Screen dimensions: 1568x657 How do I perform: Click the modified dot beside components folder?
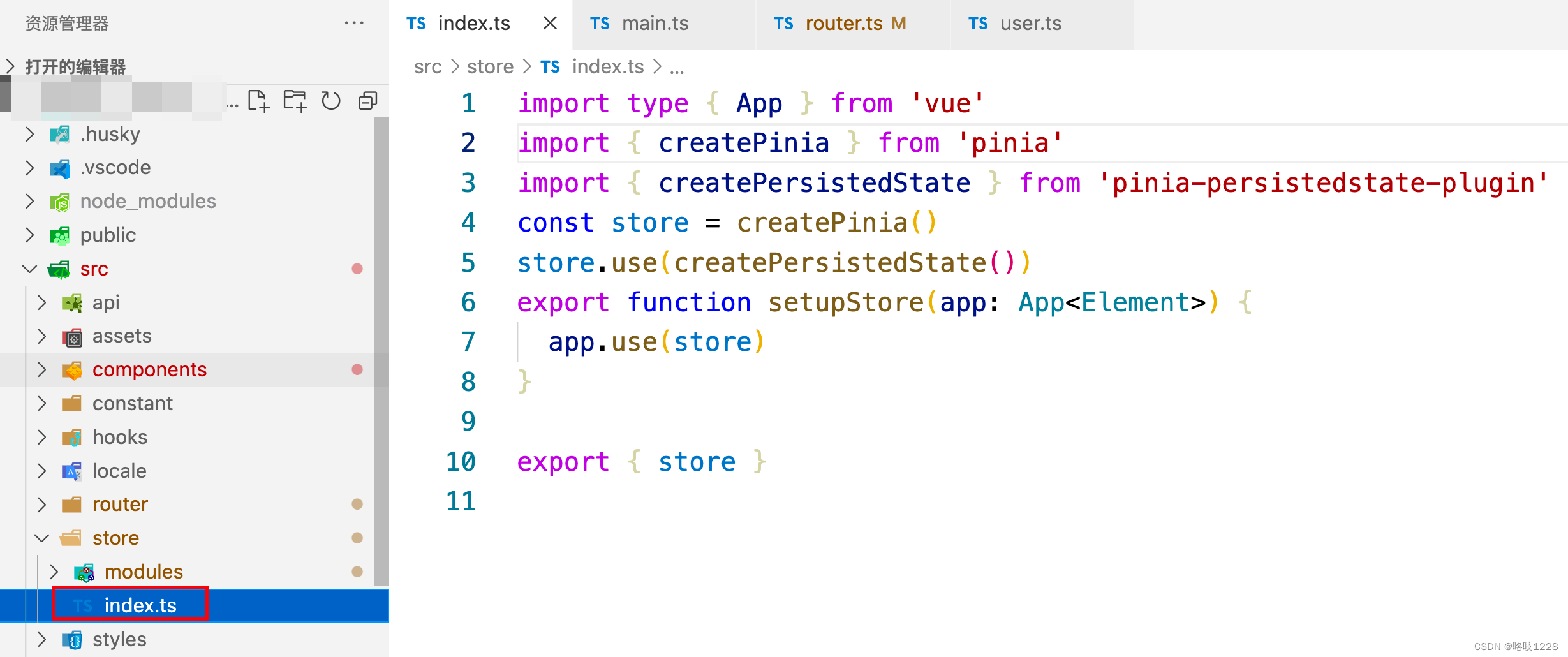pyautogui.click(x=357, y=369)
